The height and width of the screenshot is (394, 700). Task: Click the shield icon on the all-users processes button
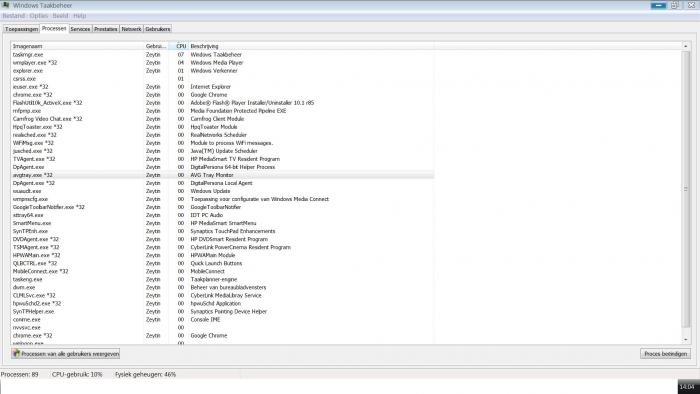tap(17, 353)
